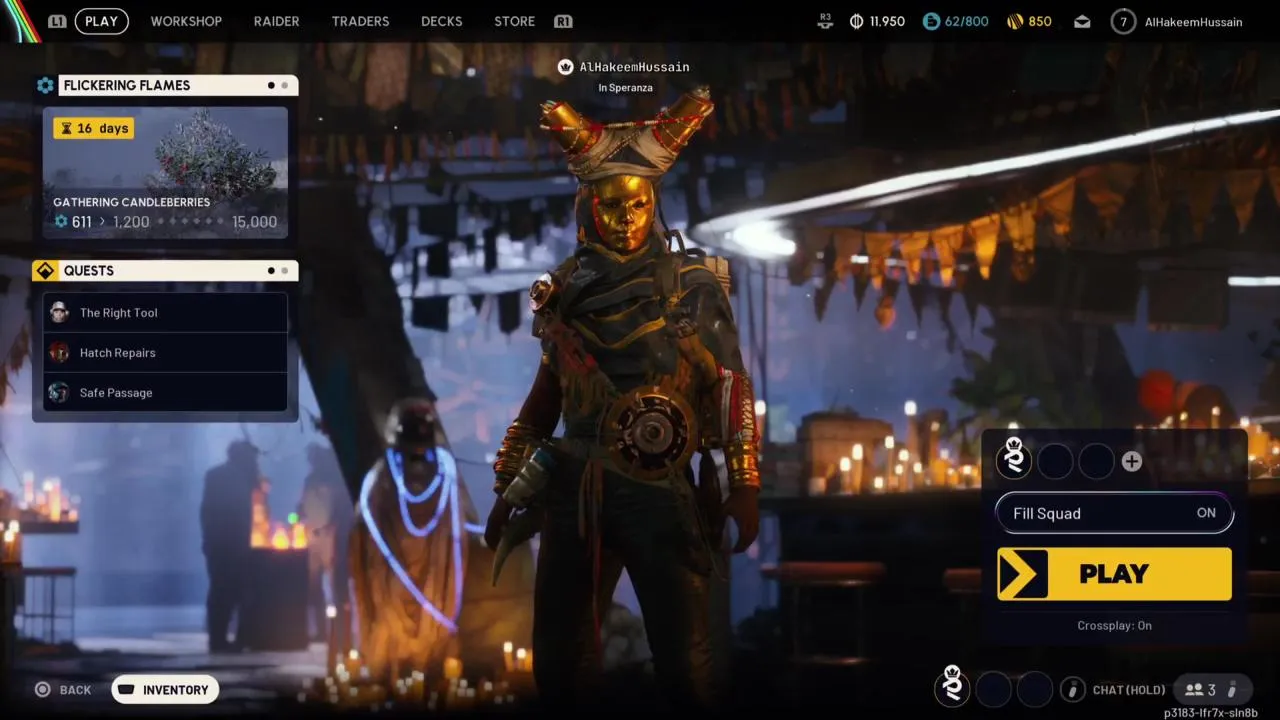Image resolution: width=1280 pixels, height=720 pixels.
Task: Click the squad leader avatar in play panel
Action: 1014,460
